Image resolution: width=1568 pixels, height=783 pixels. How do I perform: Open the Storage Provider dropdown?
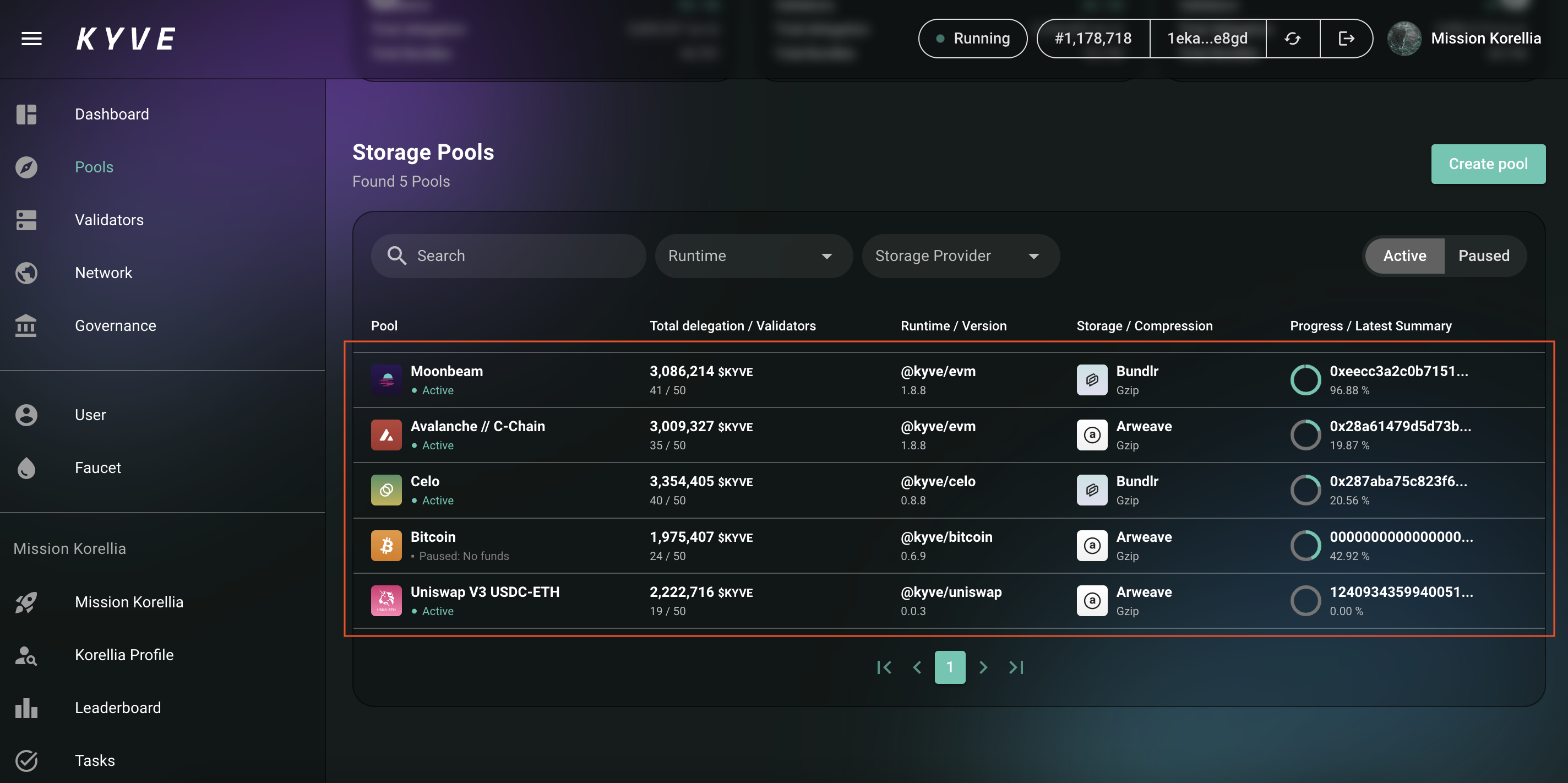click(960, 255)
